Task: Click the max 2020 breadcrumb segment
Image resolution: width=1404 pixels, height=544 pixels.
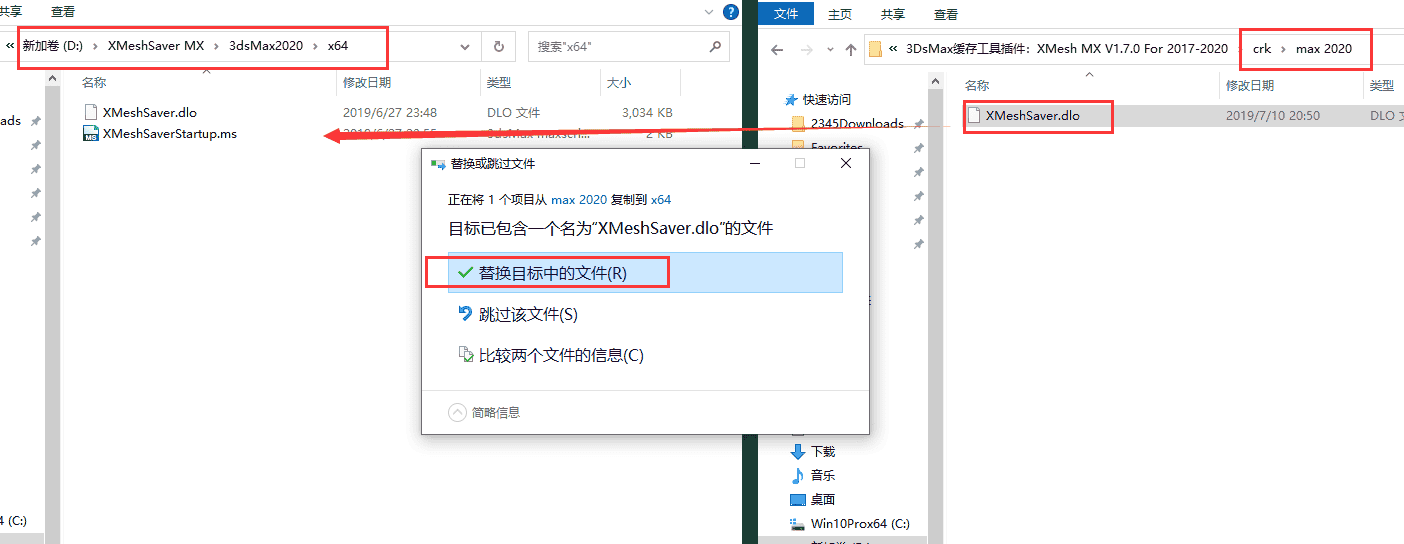Action: 1323,48
